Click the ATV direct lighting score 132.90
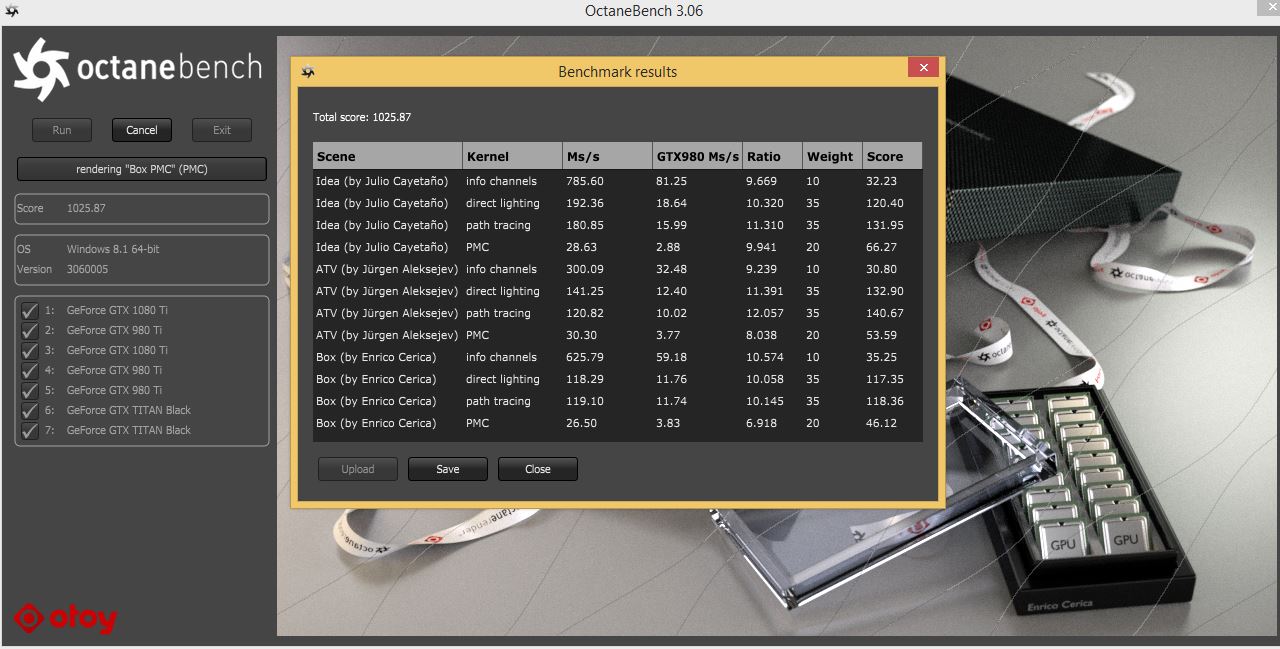The width and height of the screenshot is (1280, 649). pyautogui.click(x=885, y=291)
